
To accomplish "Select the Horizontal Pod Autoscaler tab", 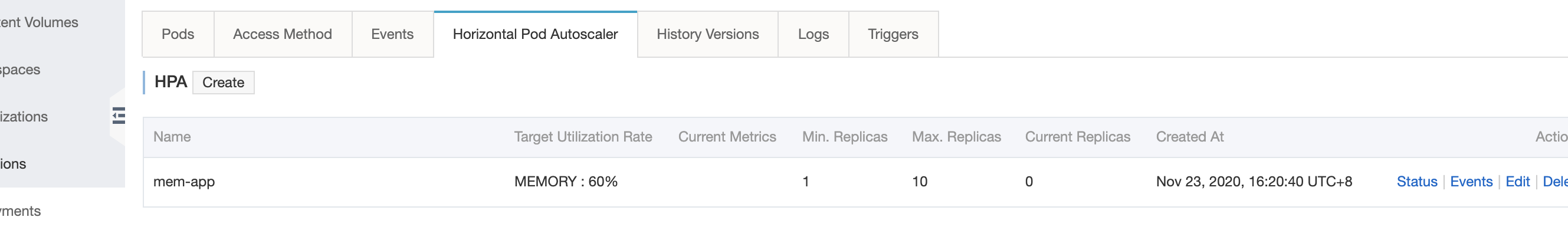I will (536, 34).
